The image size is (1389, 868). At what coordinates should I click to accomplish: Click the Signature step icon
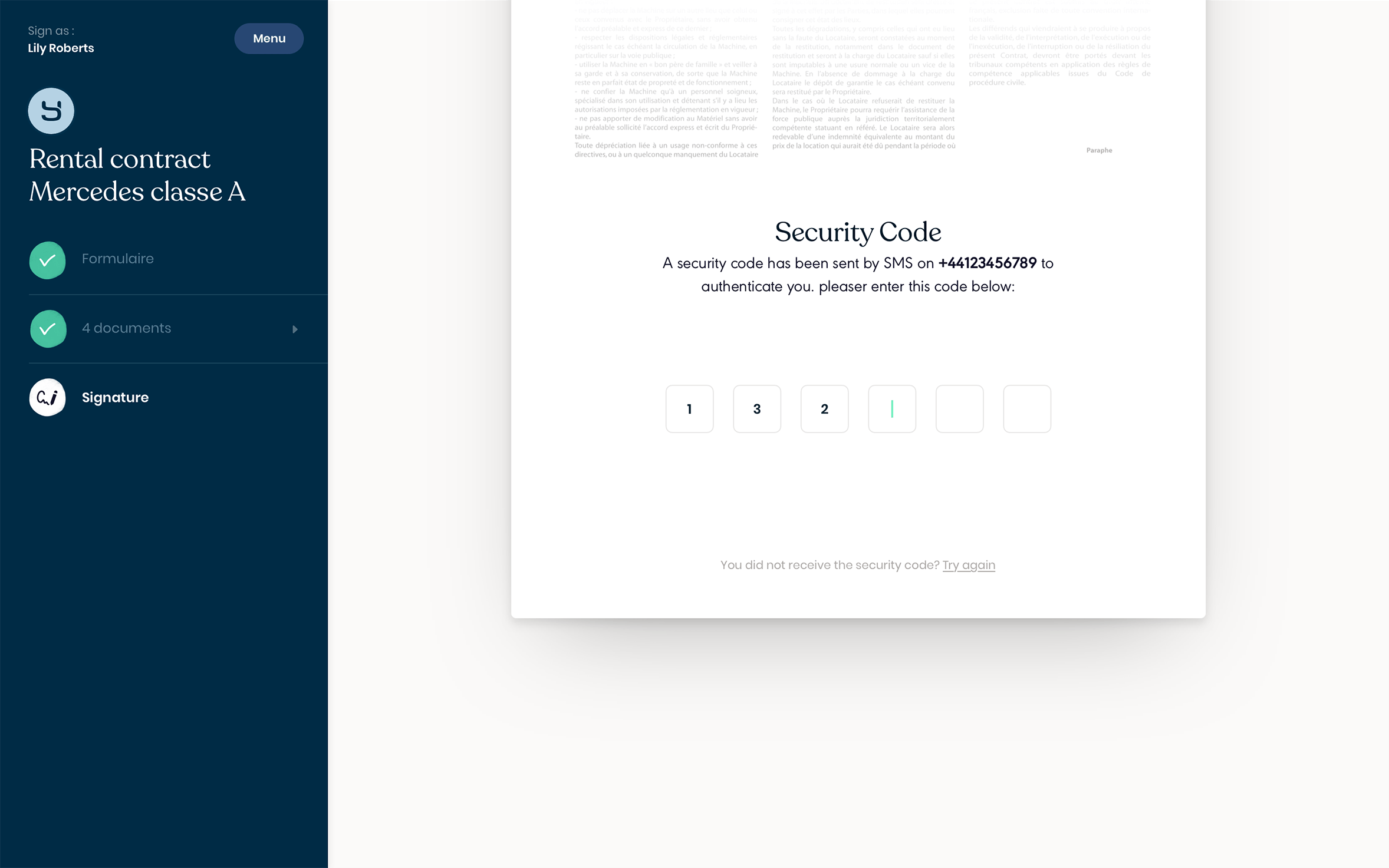tap(47, 397)
